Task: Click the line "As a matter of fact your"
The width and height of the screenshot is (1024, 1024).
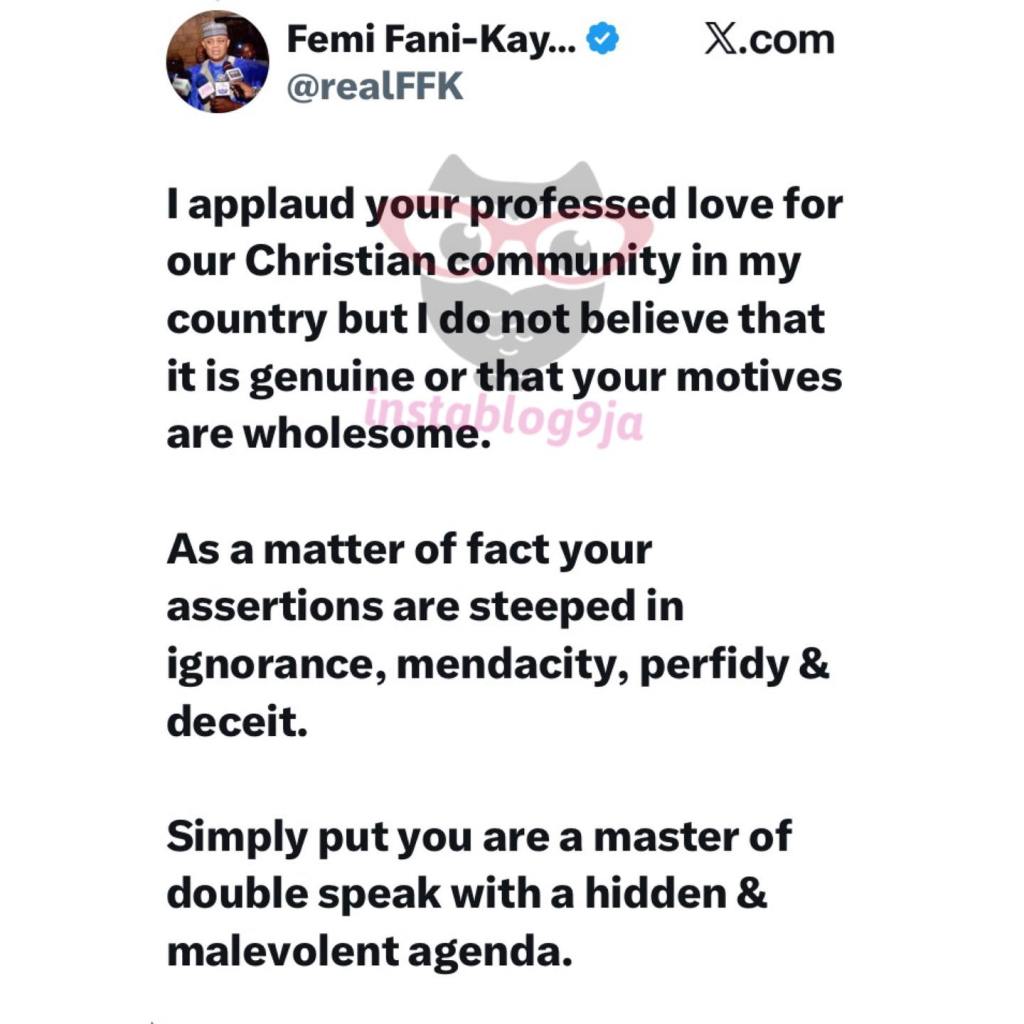Action: [409, 548]
